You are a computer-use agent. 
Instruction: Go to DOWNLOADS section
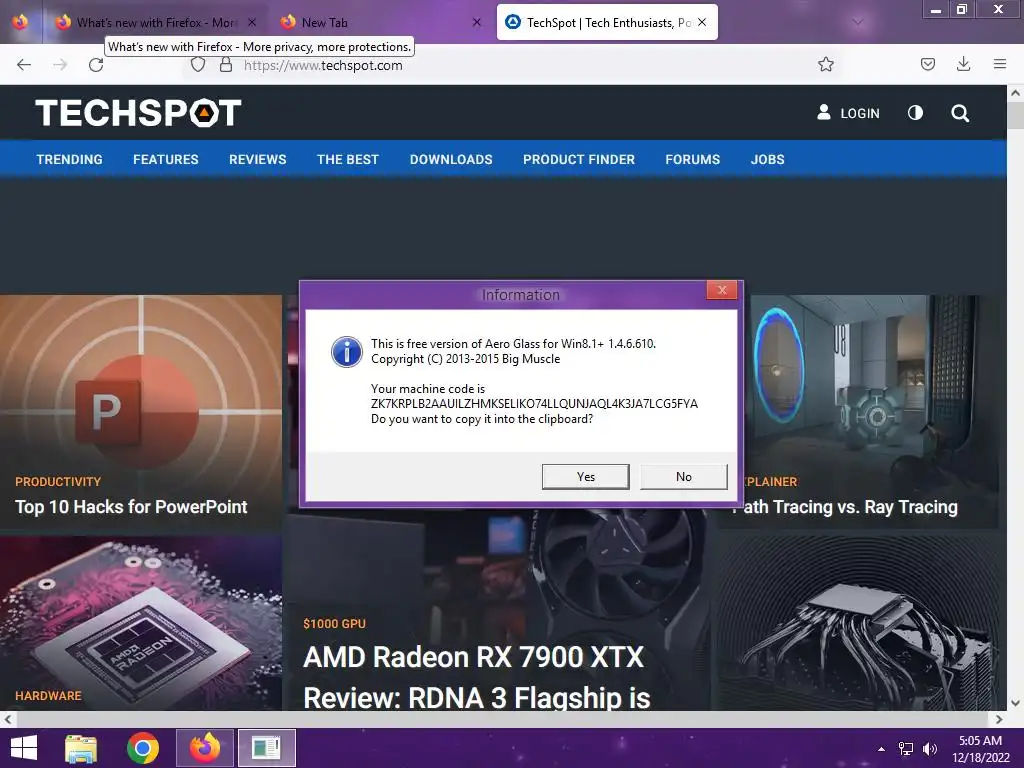click(x=451, y=159)
